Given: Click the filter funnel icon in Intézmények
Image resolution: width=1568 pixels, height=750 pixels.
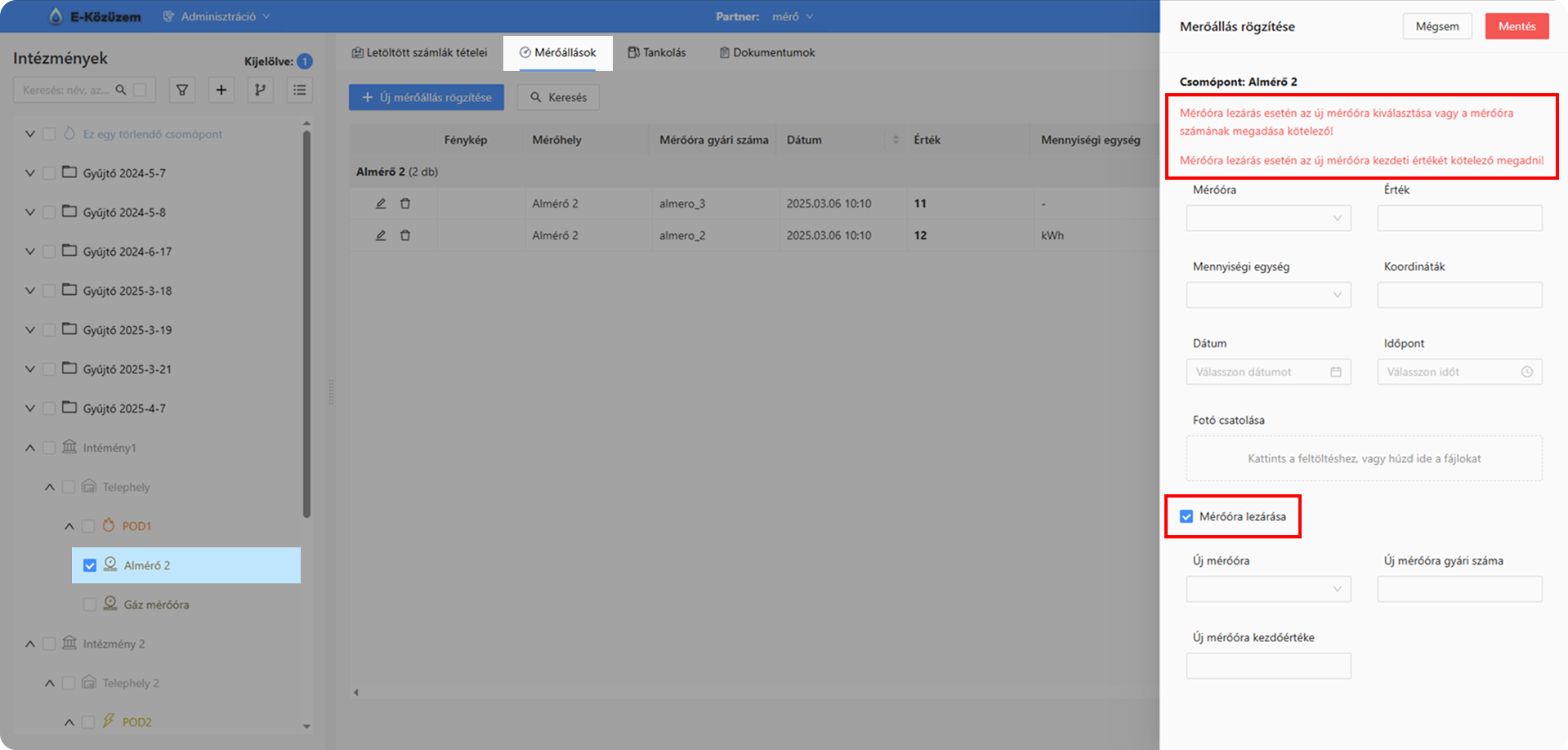Looking at the screenshot, I should pos(182,90).
